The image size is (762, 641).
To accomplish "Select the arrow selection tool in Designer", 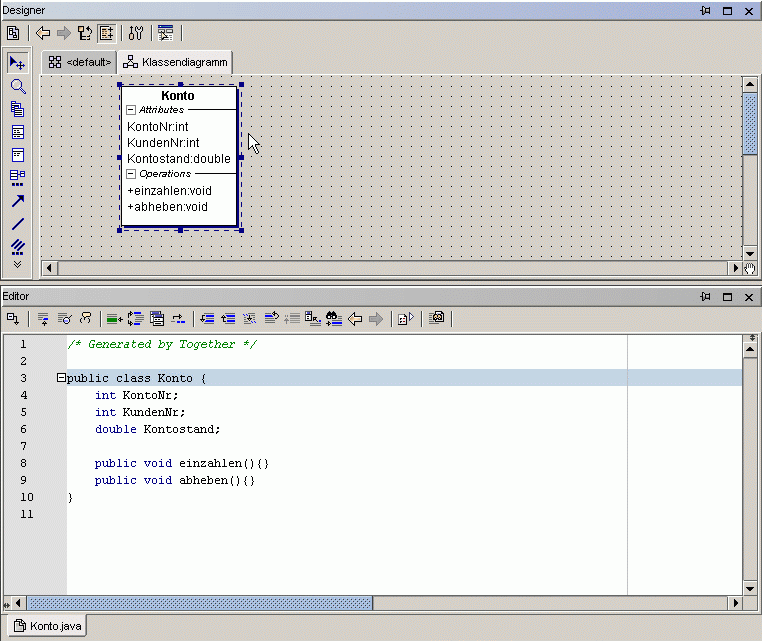I will (x=17, y=63).
